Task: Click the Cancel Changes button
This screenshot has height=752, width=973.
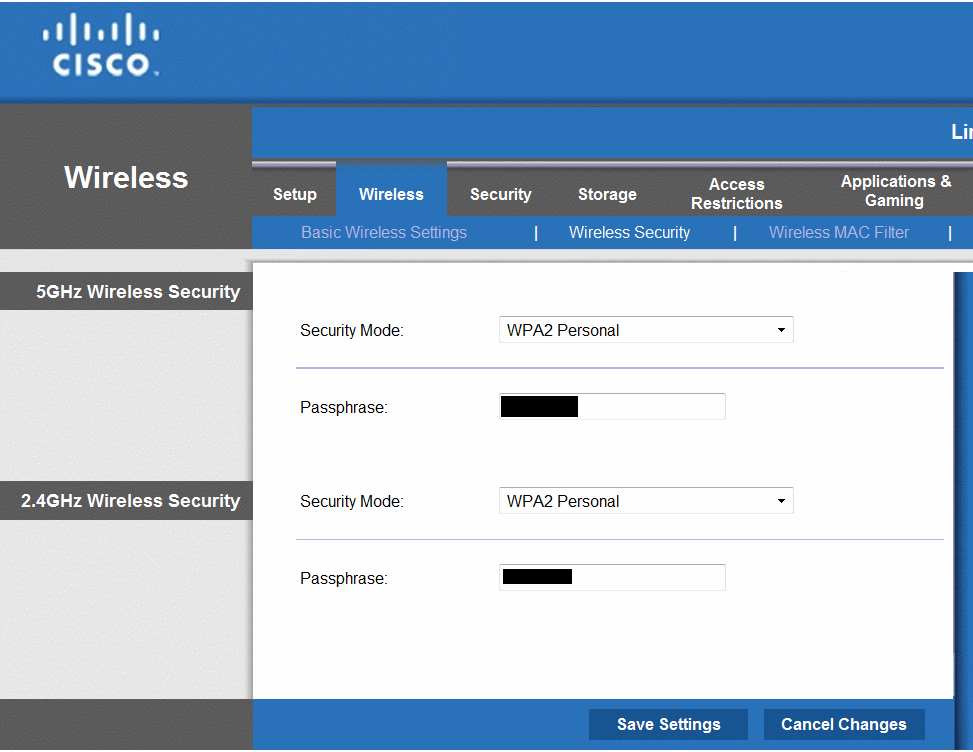Action: [843, 724]
